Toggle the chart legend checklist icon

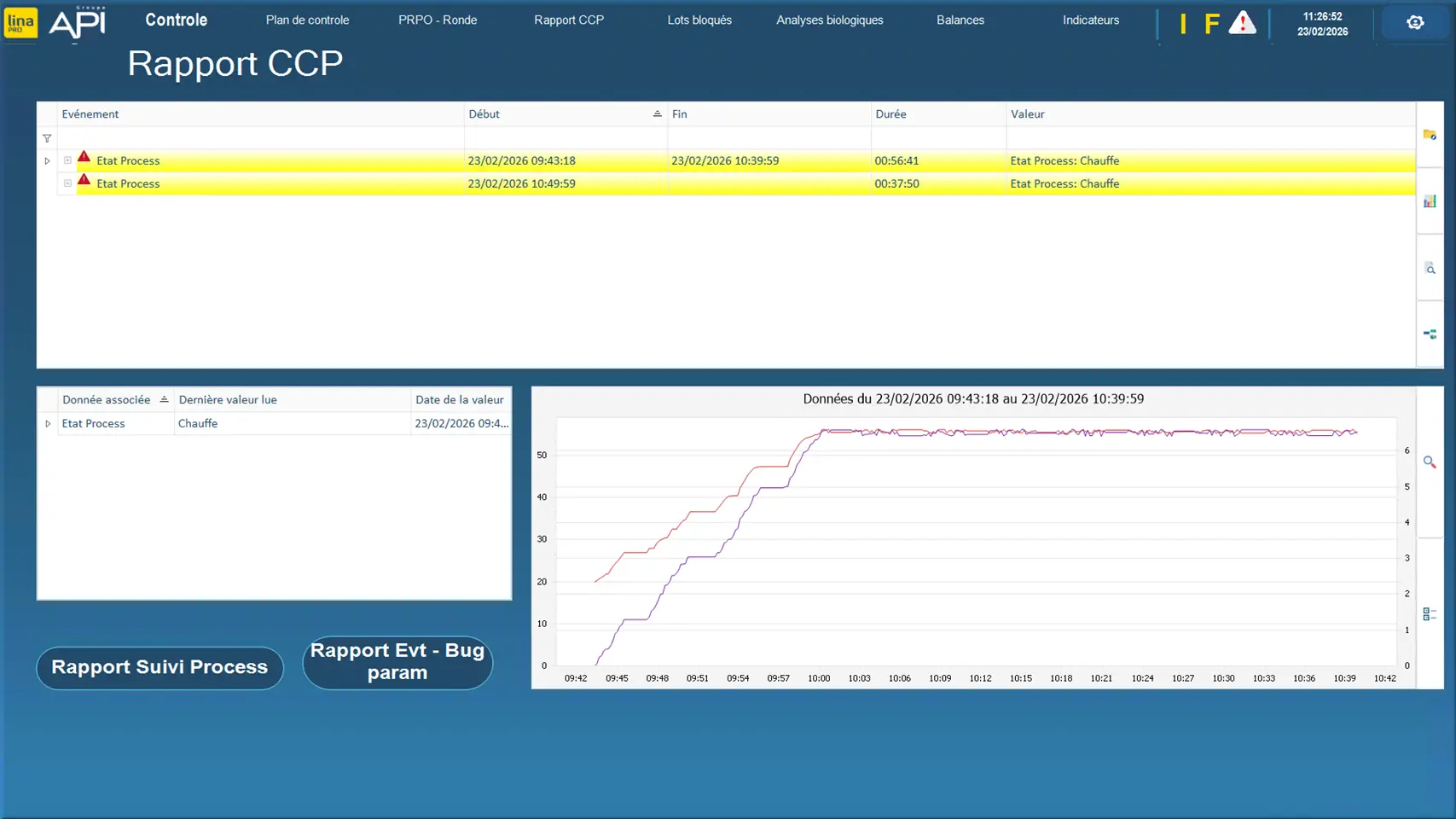pos(1430,614)
